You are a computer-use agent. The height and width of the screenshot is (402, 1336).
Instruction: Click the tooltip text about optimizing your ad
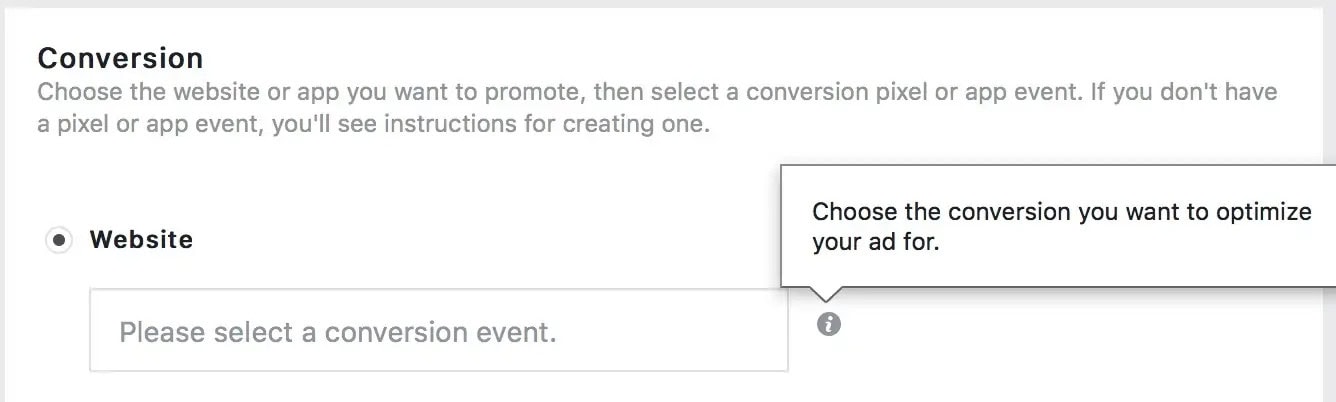pos(1061,227)
